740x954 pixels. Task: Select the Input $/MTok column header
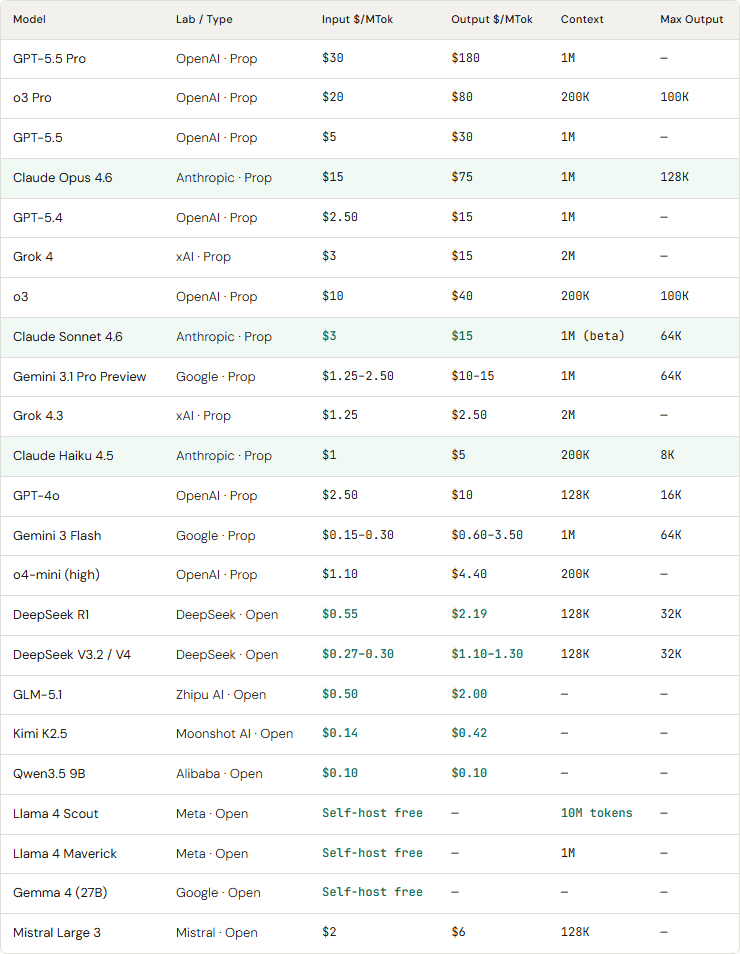357,19
